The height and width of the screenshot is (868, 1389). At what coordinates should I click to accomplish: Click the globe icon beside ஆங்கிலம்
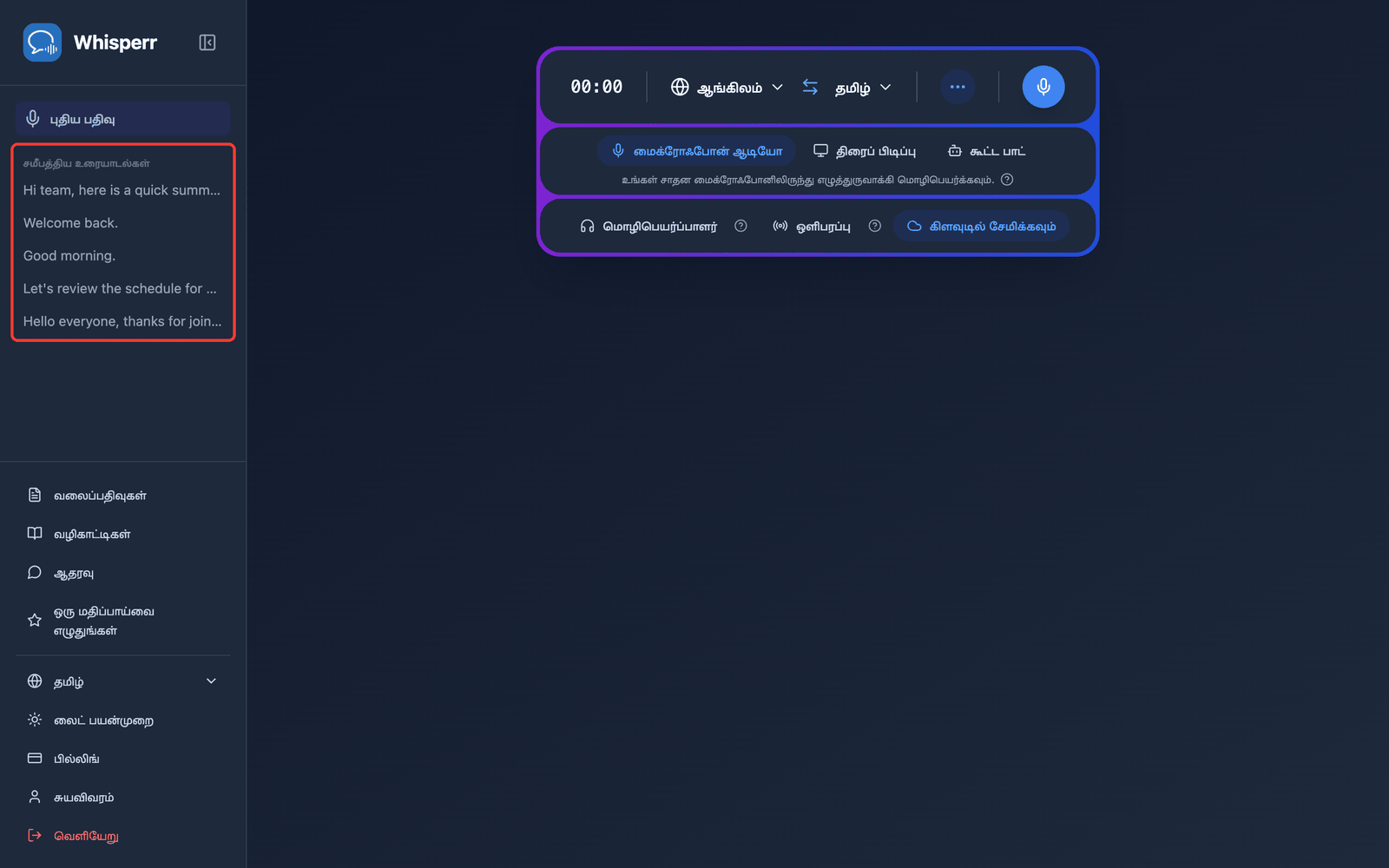click(x=680, y=87)
